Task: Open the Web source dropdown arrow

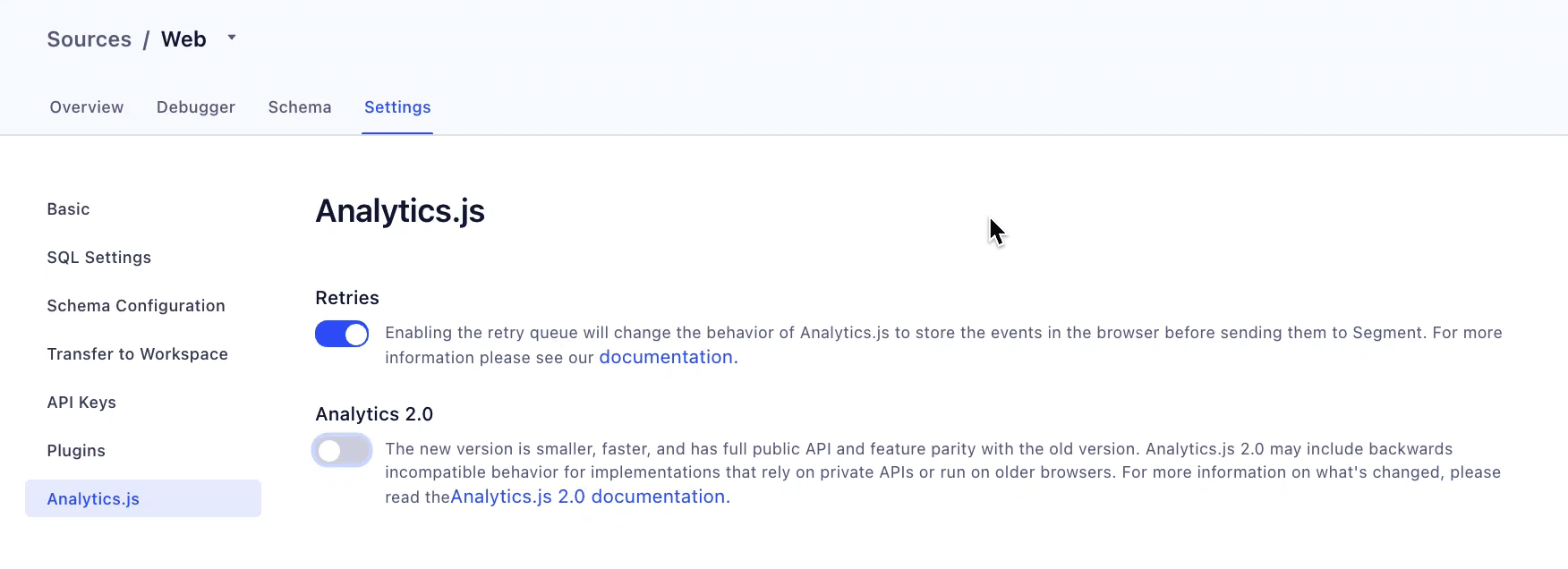Action: click(x=232, y=38)
